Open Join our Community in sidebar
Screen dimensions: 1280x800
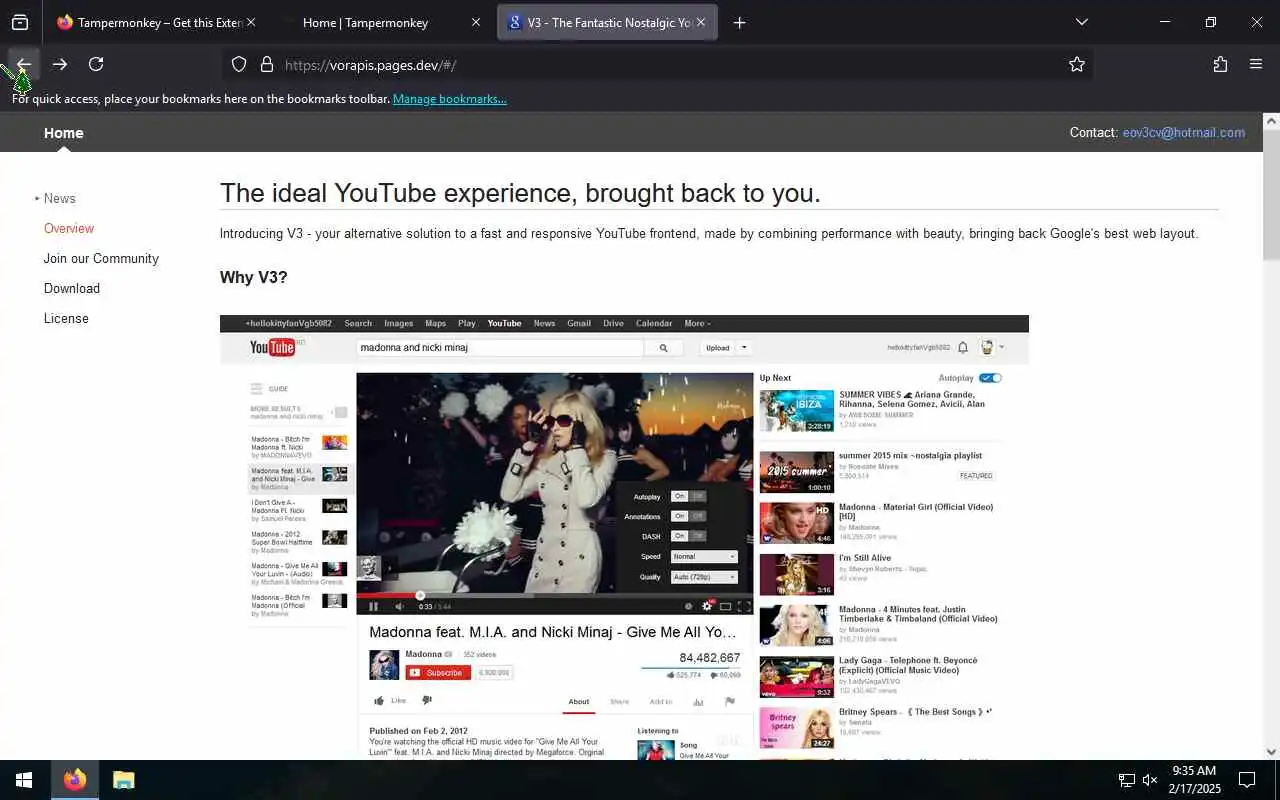(101, 258)
